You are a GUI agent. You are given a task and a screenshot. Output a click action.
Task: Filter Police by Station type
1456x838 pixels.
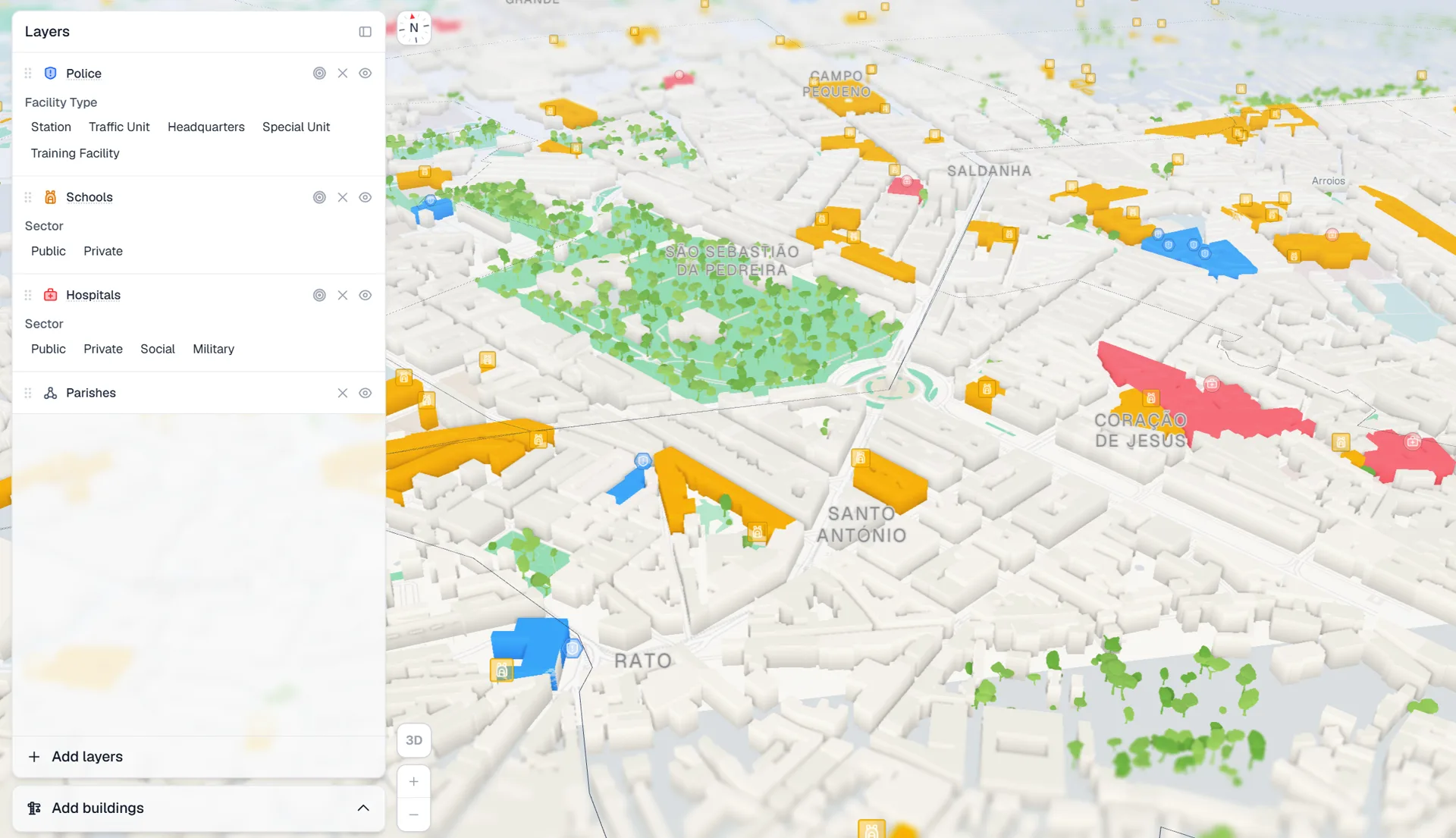(x=51, y=127)
